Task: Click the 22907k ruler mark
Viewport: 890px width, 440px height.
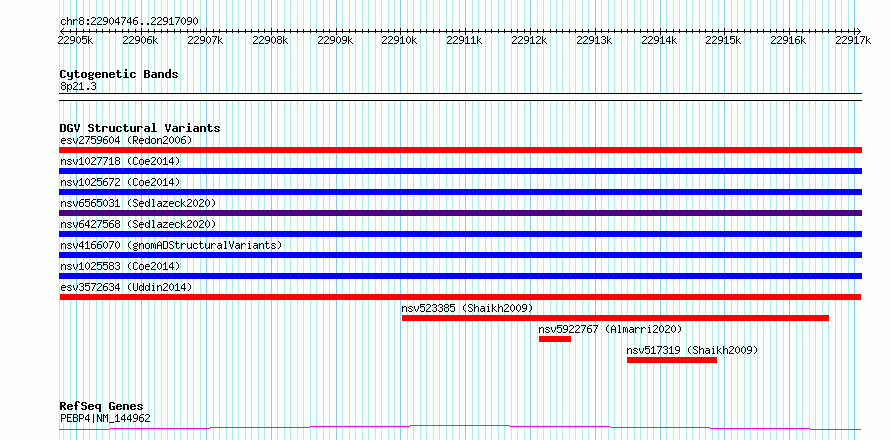Action: click(205, 40)
